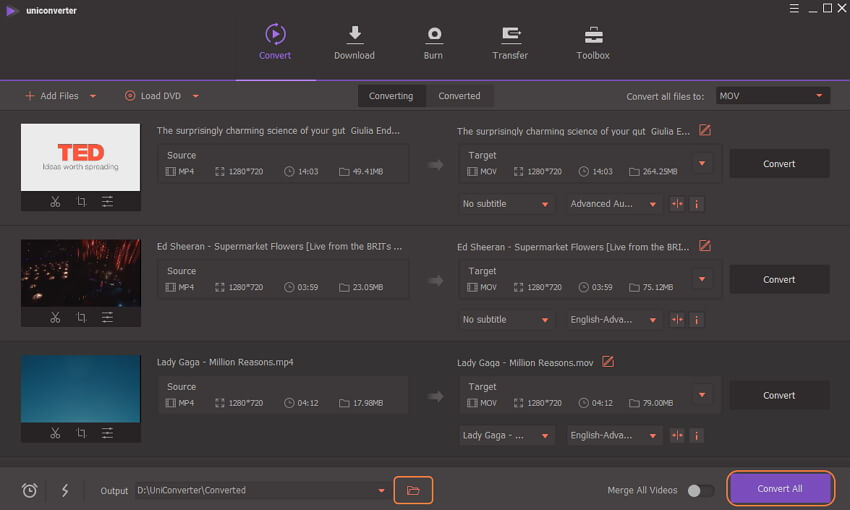Viewport: 850px width, 510px height.
Task: Rename the TED target file
Action: click(x=705, y=130)
